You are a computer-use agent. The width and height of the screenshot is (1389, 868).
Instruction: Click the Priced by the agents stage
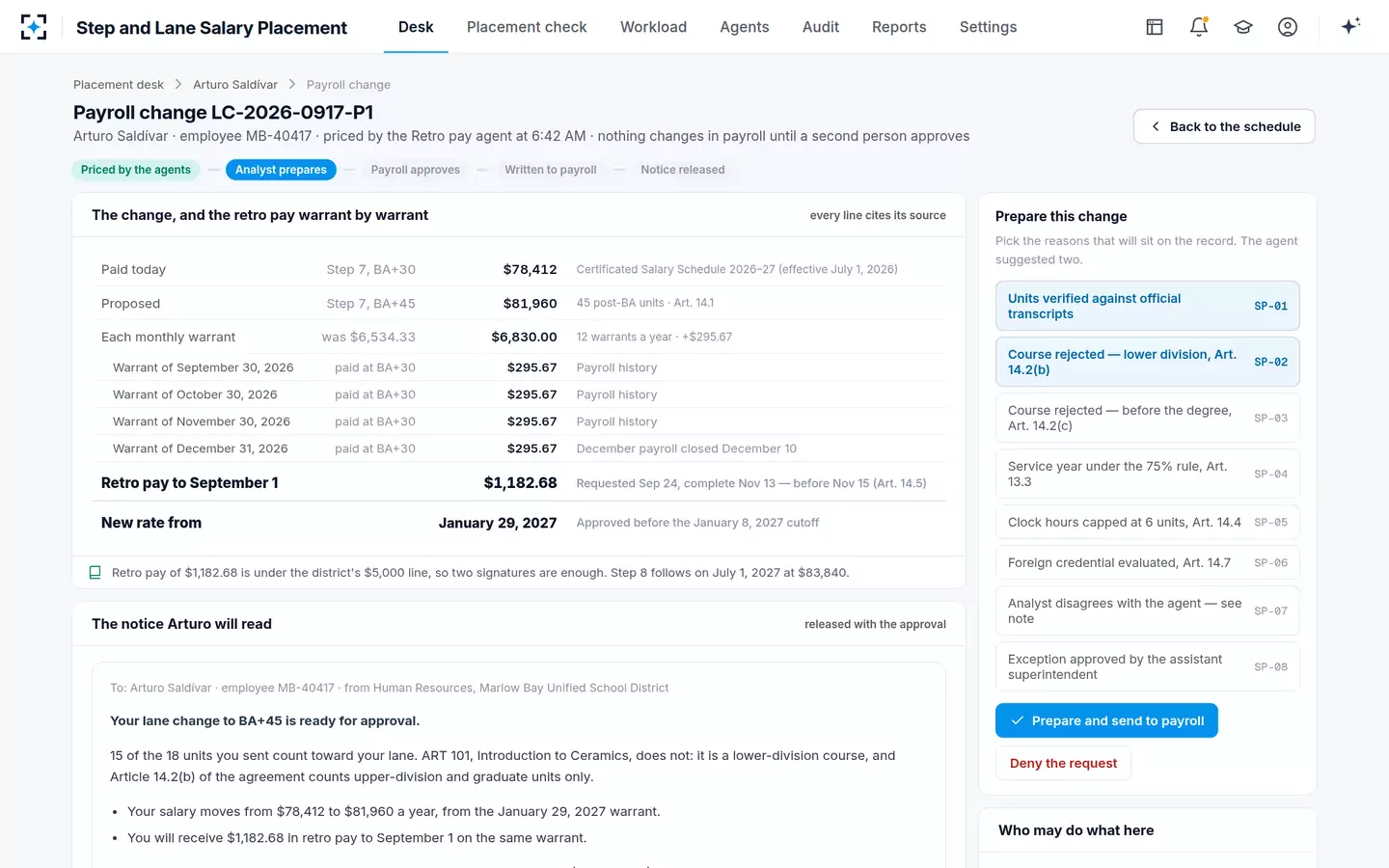pyautogui.click(x=136, y=170)
